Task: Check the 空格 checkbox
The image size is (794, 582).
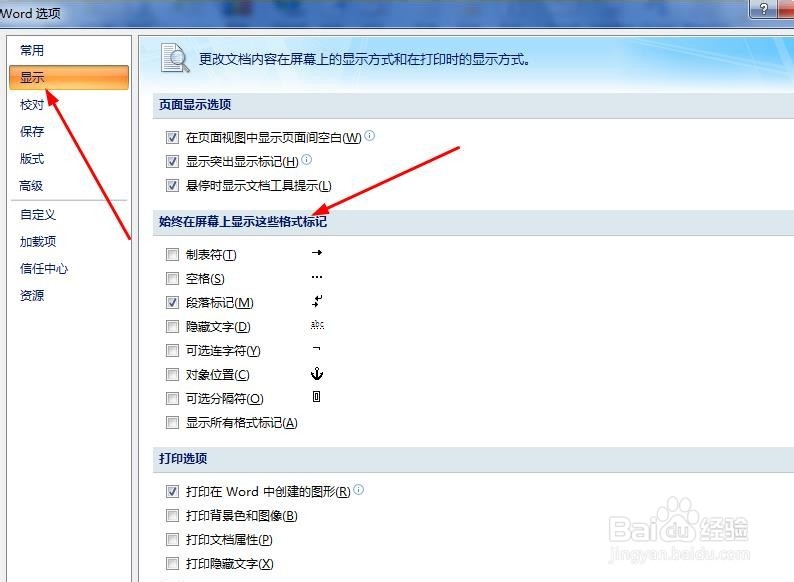Action: tap(172, 278)
